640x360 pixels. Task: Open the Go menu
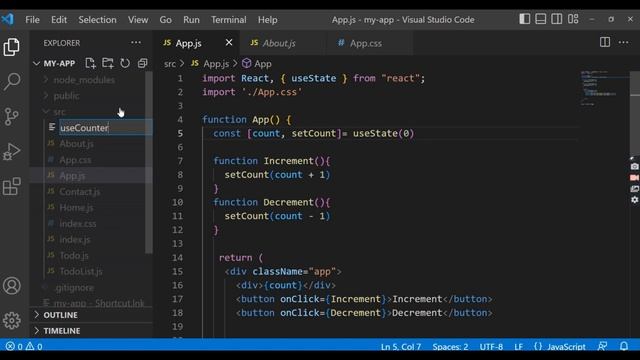[x=165, y=20]
